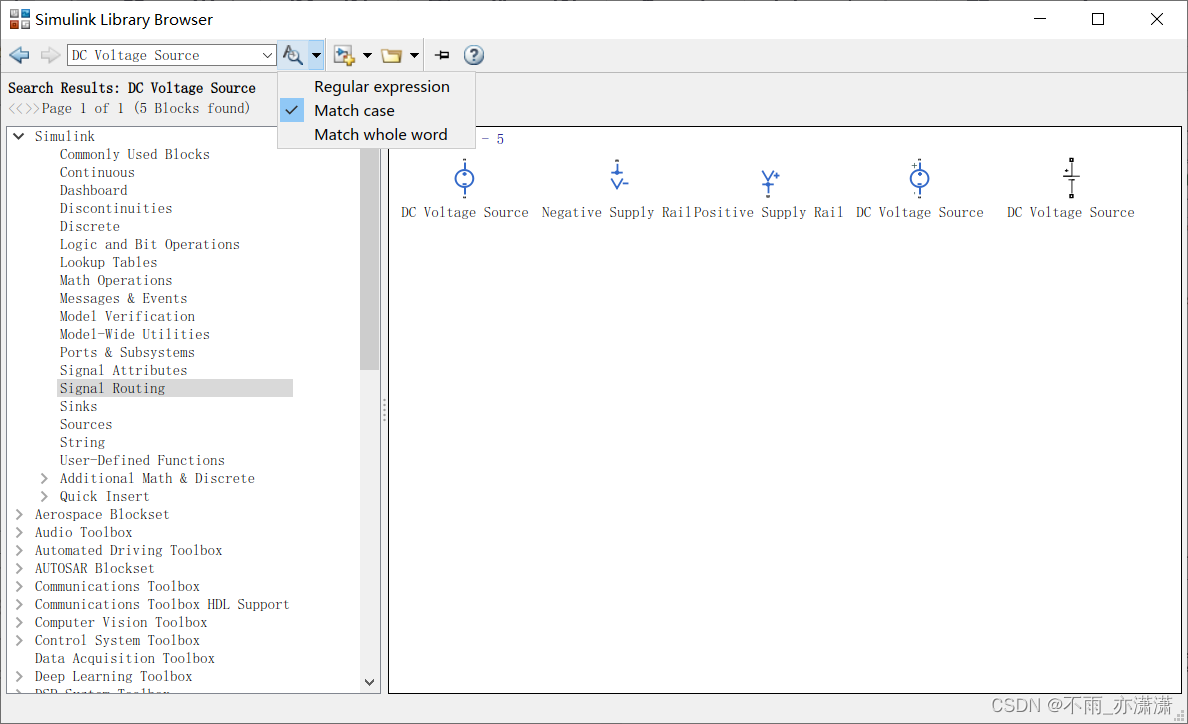
Task: Pin the library browser with pin icon
Action: point(442,55)
